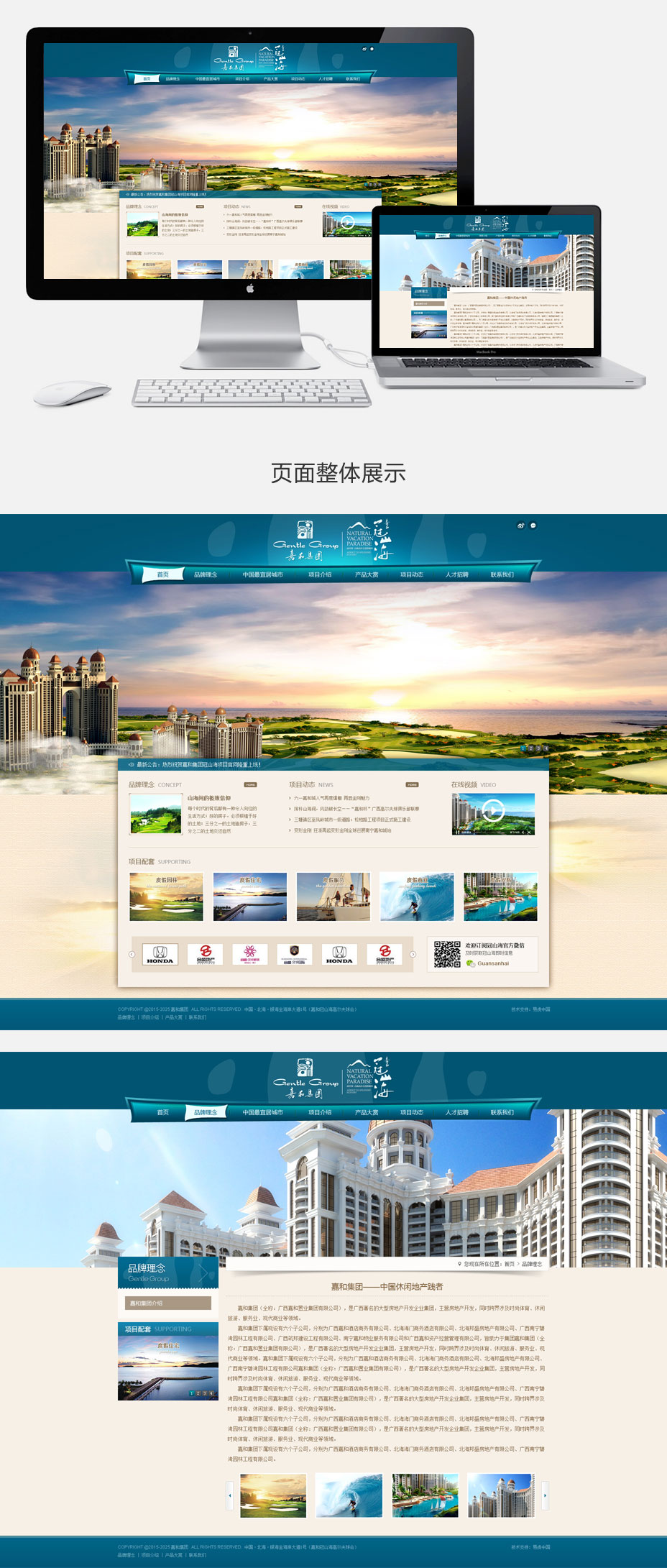Play the 在线视频 video with the round play icon
The width and height of the screenshot is (667, 1568).
[x=493, y=811]
